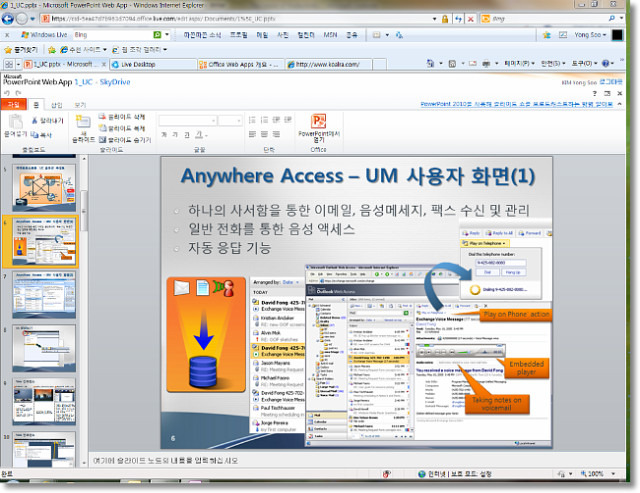640x493 pixels.
Task: Align text right in paragraph group
Action: 276,134
